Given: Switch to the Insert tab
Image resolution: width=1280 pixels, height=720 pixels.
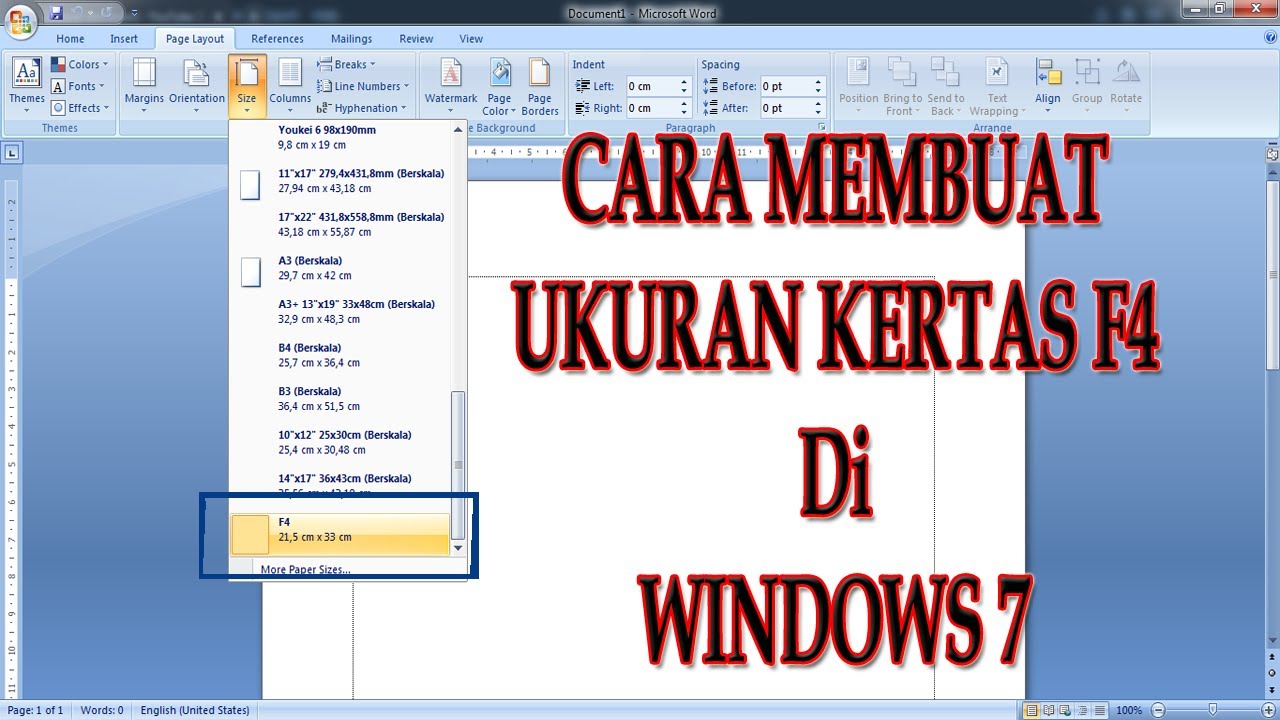Looking at the screenshot, I should [x=124, y=39].
